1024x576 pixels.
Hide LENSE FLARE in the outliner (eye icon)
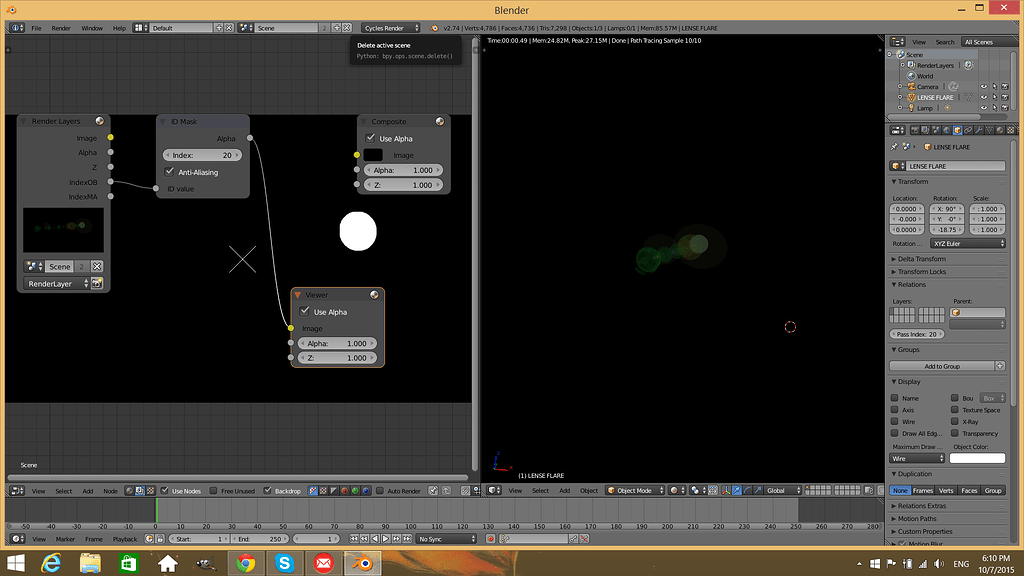point(984,97)
